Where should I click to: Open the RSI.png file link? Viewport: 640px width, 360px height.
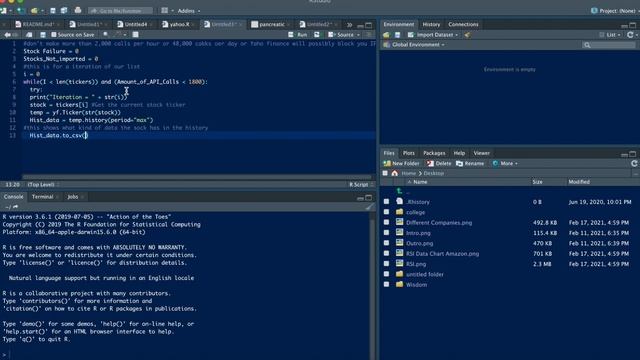coord(416,264)
